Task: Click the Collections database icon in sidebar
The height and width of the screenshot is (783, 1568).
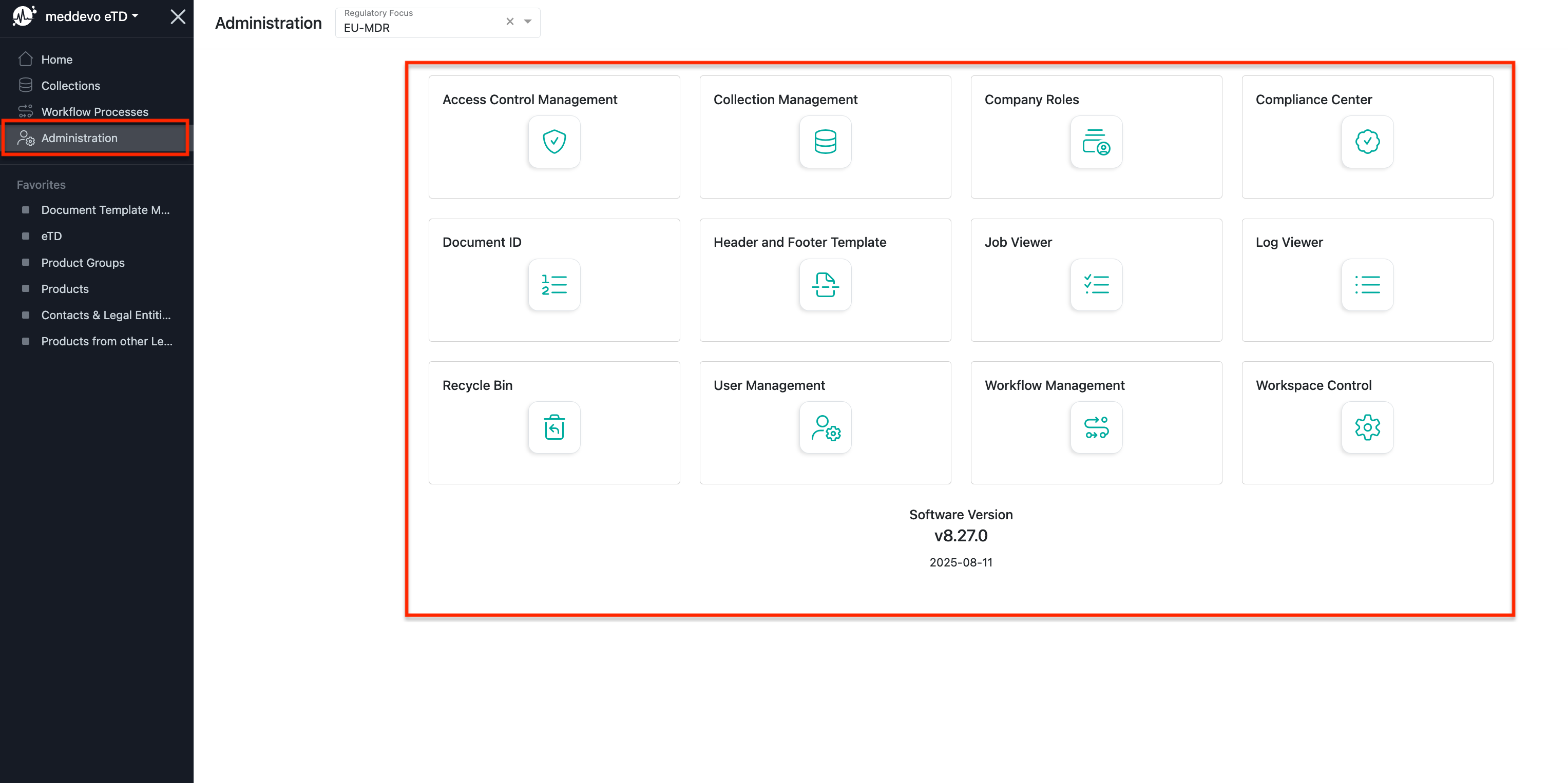Action: point(26,85)
